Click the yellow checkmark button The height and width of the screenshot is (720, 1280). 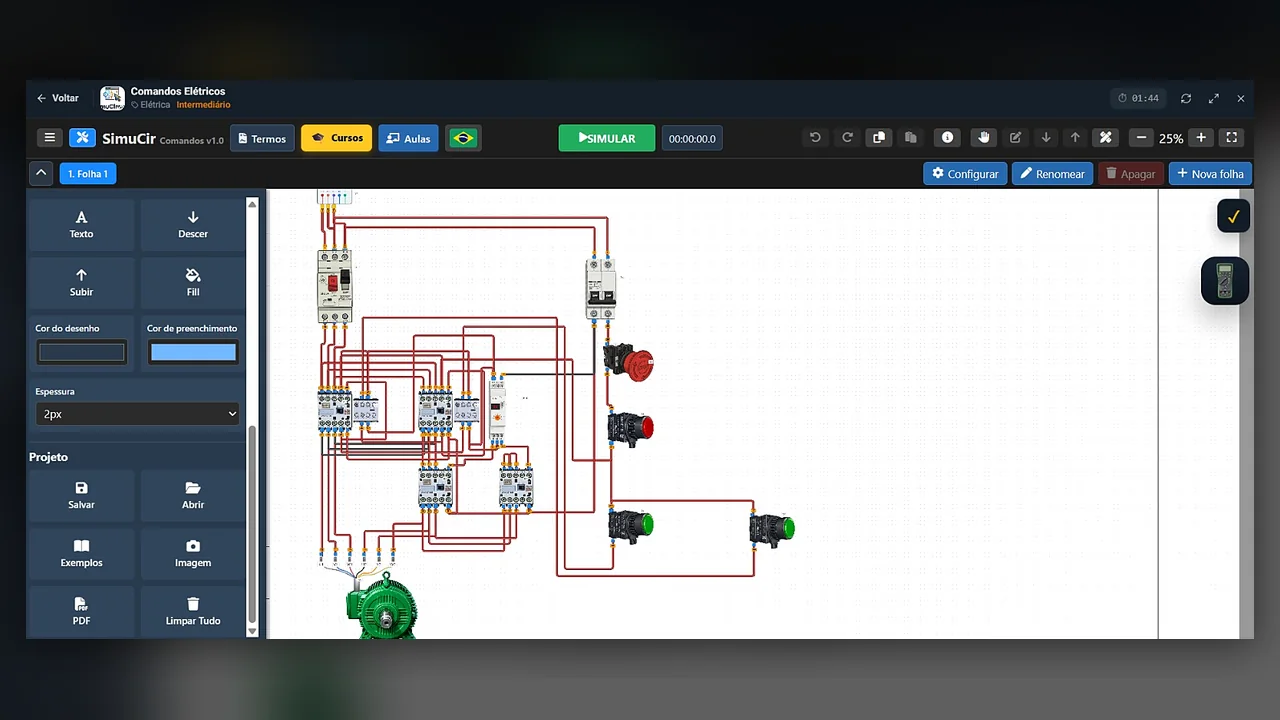pyautogui.click(x=1233, y=216)
